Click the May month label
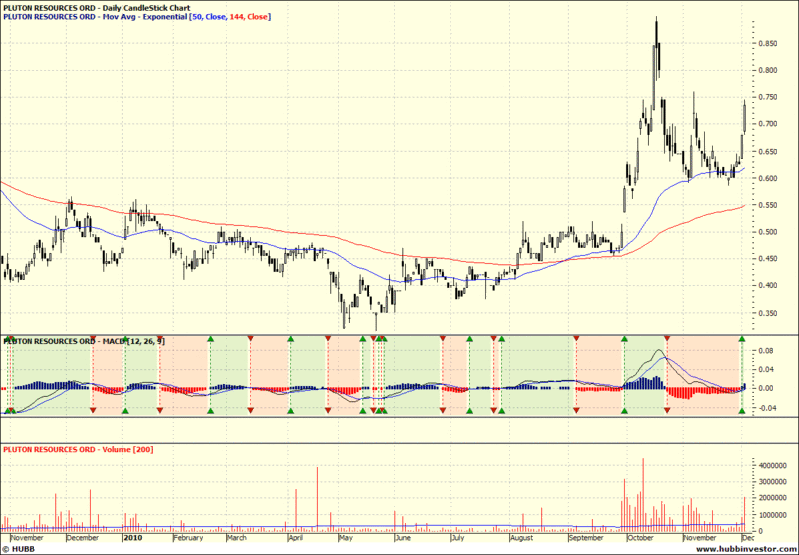799x555 pixels. click(346, 538)
